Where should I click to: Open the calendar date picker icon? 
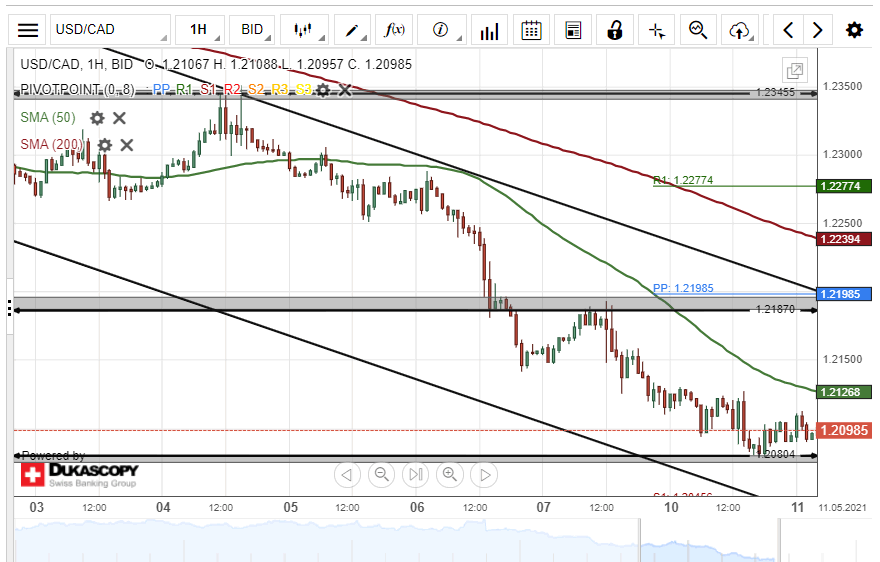tap(531, 30)
